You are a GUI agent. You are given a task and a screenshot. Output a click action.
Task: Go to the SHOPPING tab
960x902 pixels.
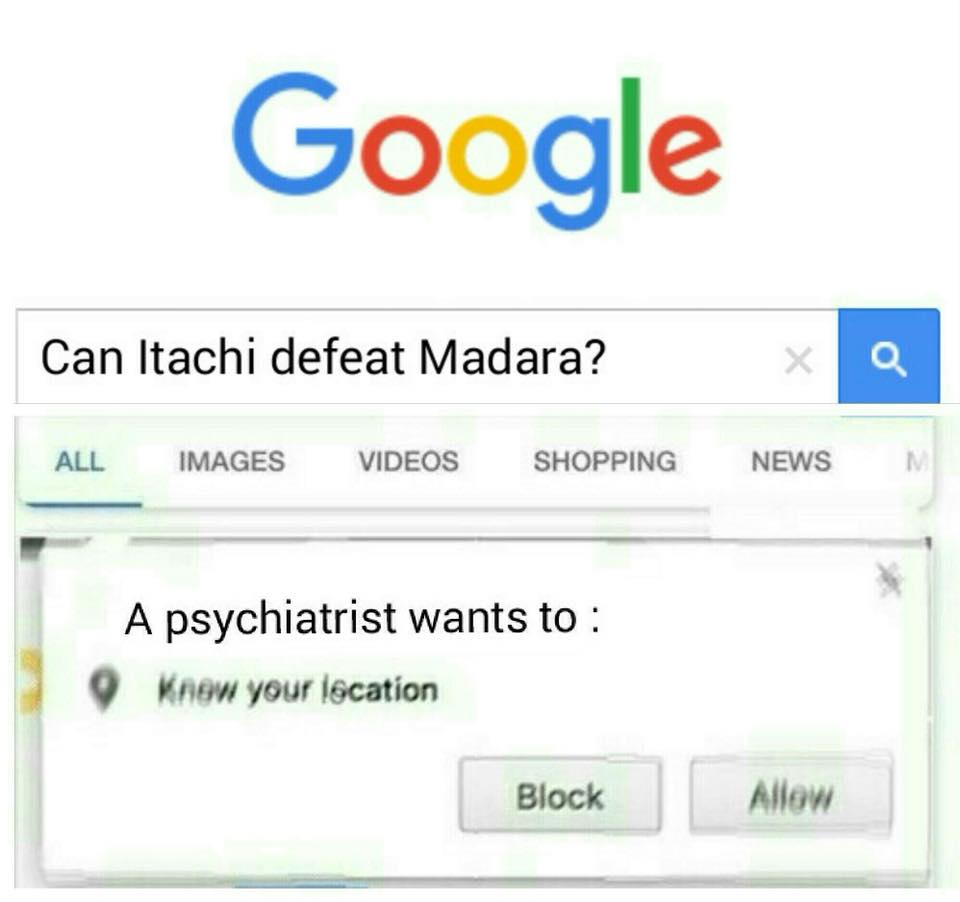tap(605, 461)
